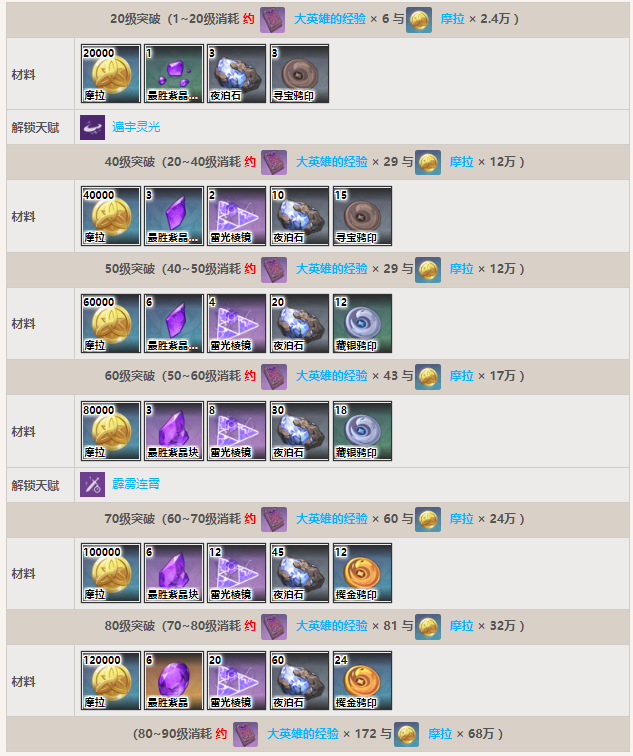
Task: Select the 夜泊石 icon with quantity 3
Action: 236,74
